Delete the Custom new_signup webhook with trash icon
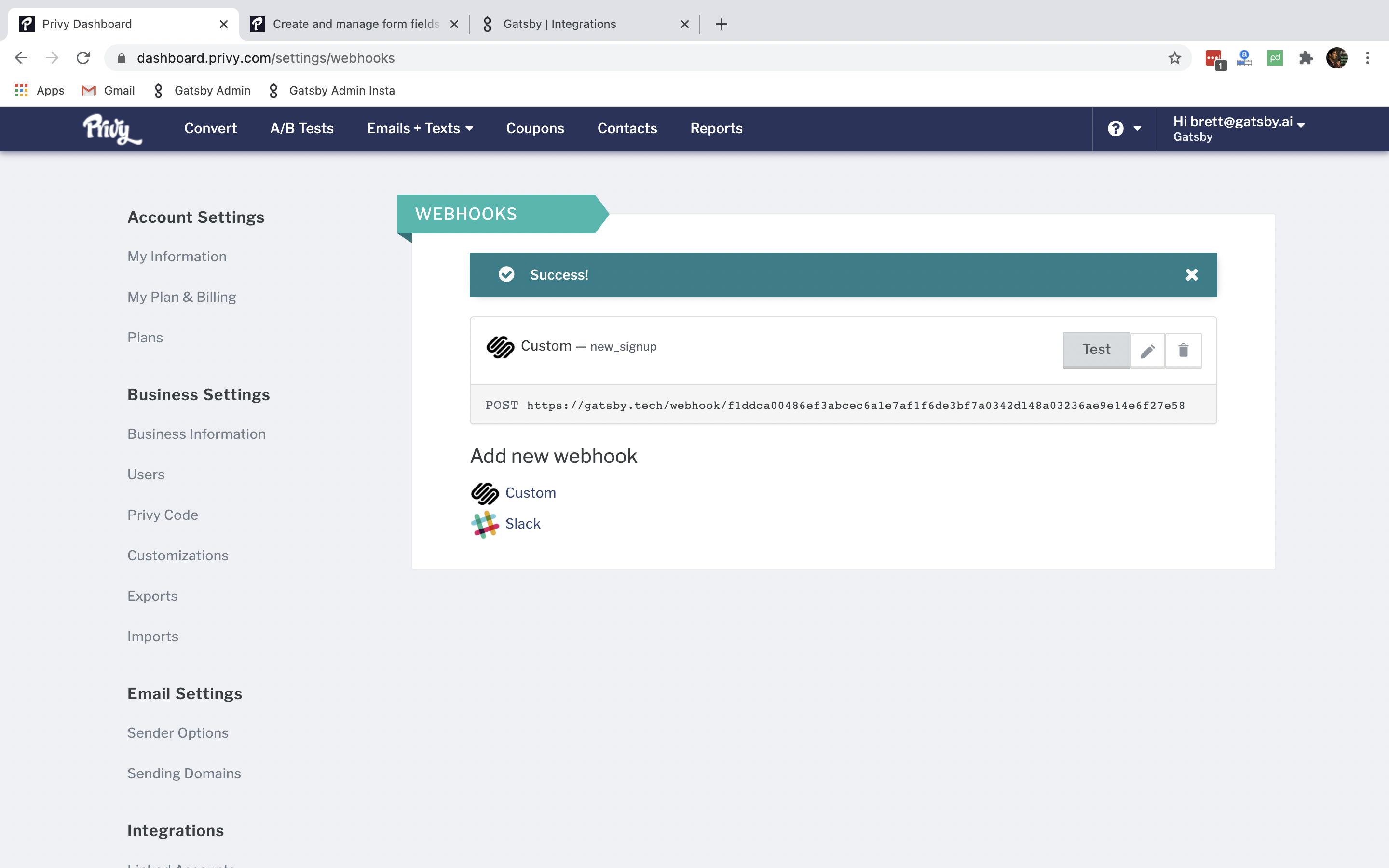Image resolution: width=1389 pixels, height=868 pixels. (x=1183, y=350)
